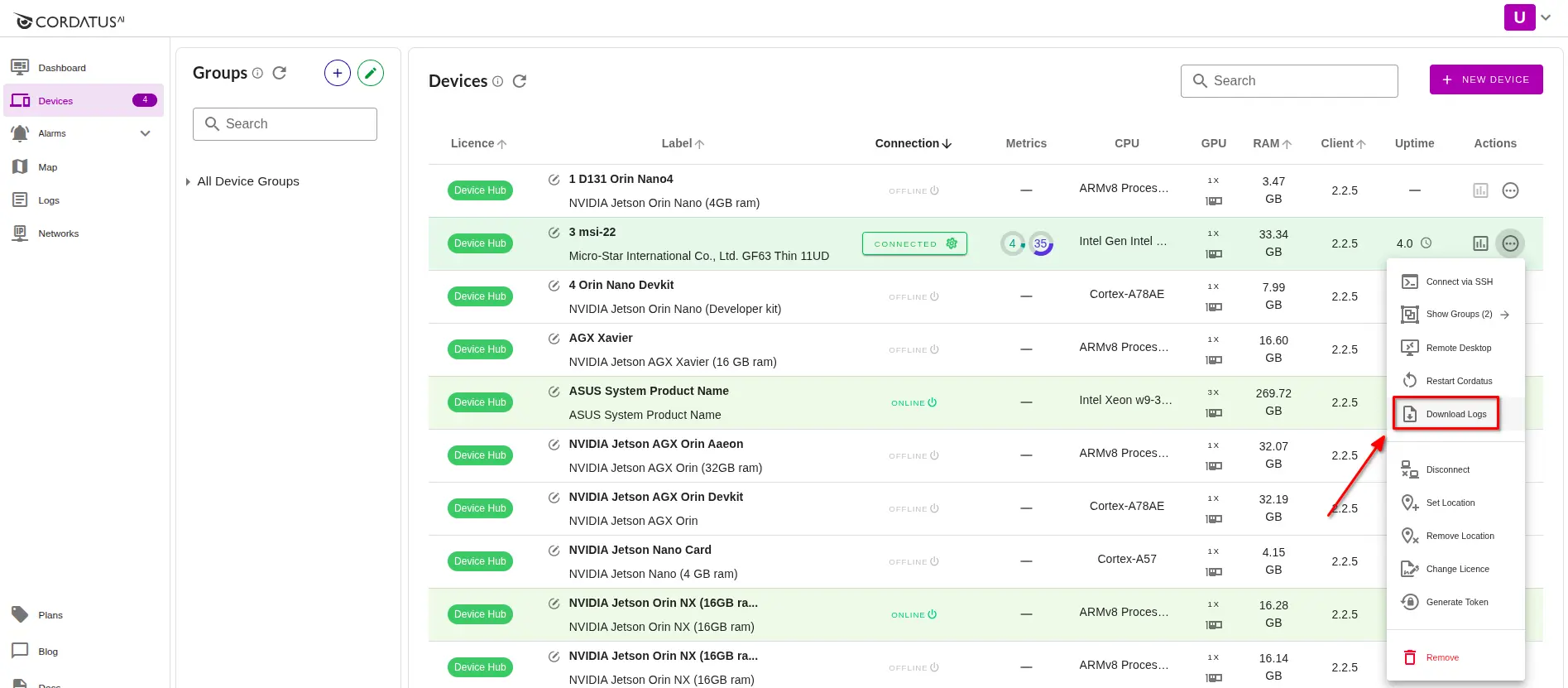The image size is (1568, 688).
Task: Add a new group with plus icon
Action: tap(338, 73)
